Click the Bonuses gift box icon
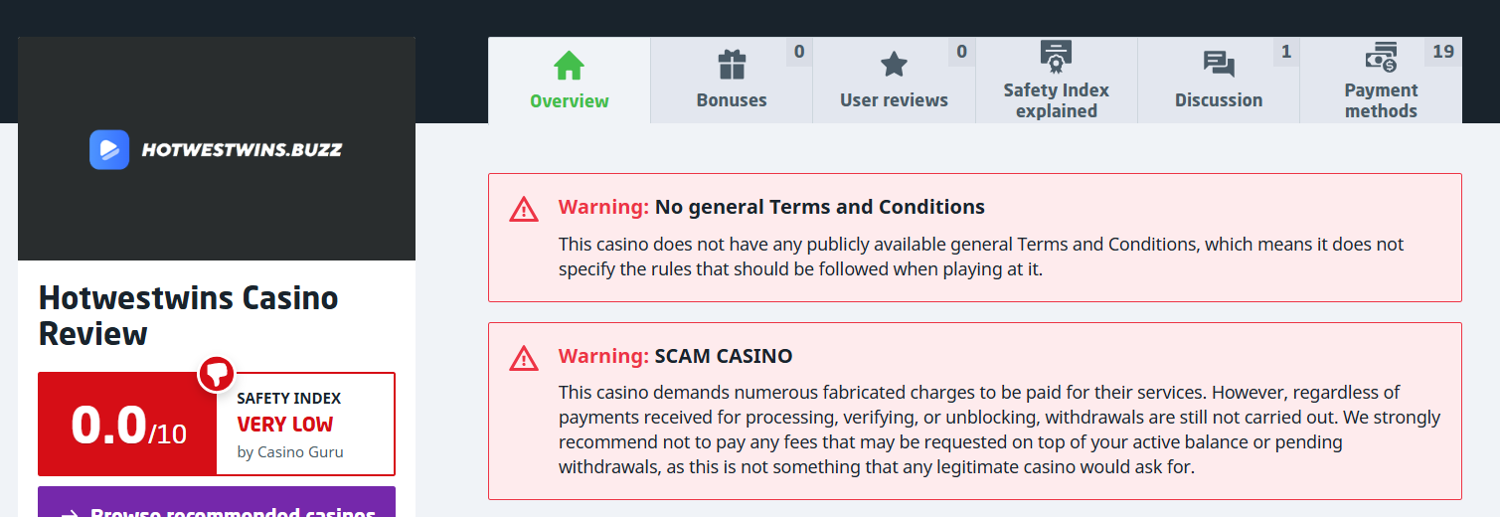The width and height of the screenshot is (1500, 517). click(732, 65)
